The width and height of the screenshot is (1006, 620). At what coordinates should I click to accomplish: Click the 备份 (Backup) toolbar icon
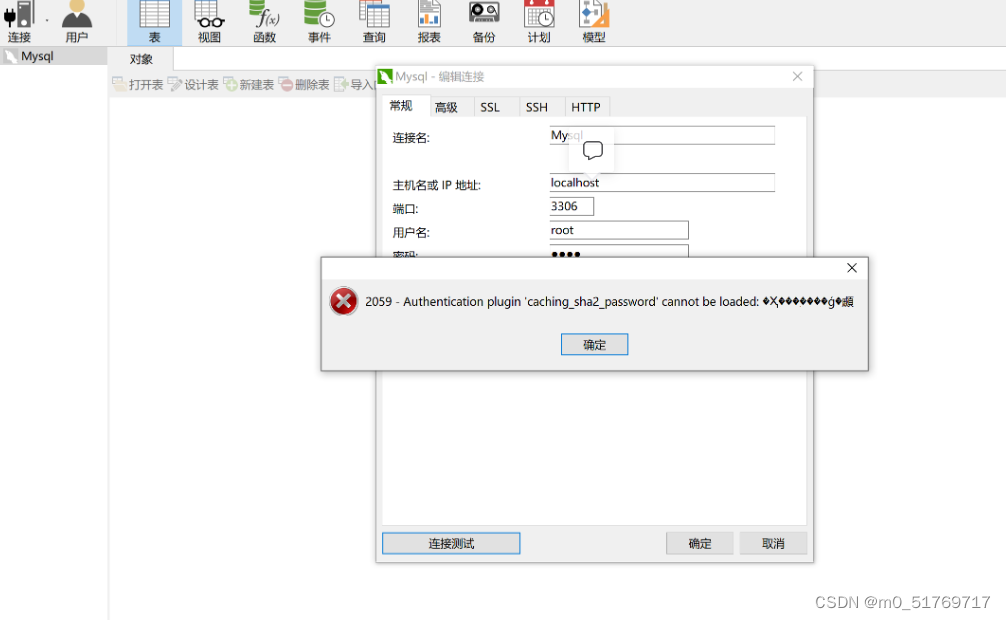pyautogui.click(x=484, y=22)
